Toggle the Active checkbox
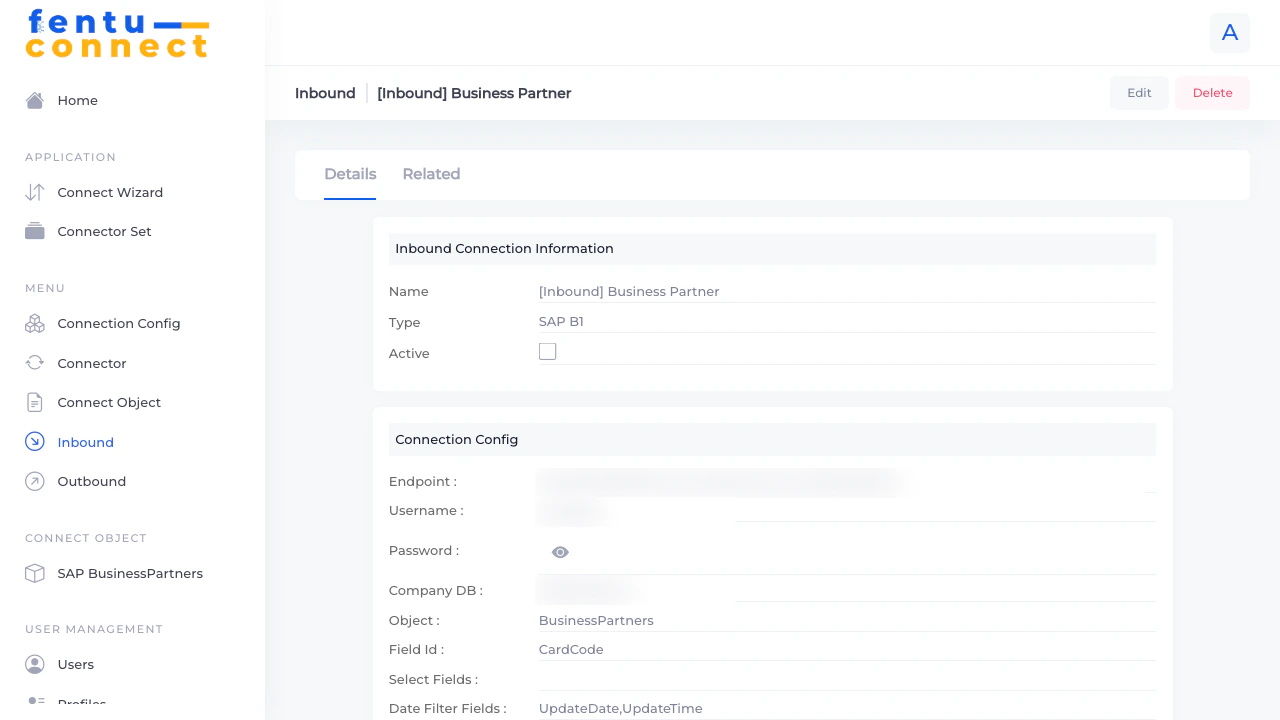This screenshot has width=1280, height=720. 547,351
